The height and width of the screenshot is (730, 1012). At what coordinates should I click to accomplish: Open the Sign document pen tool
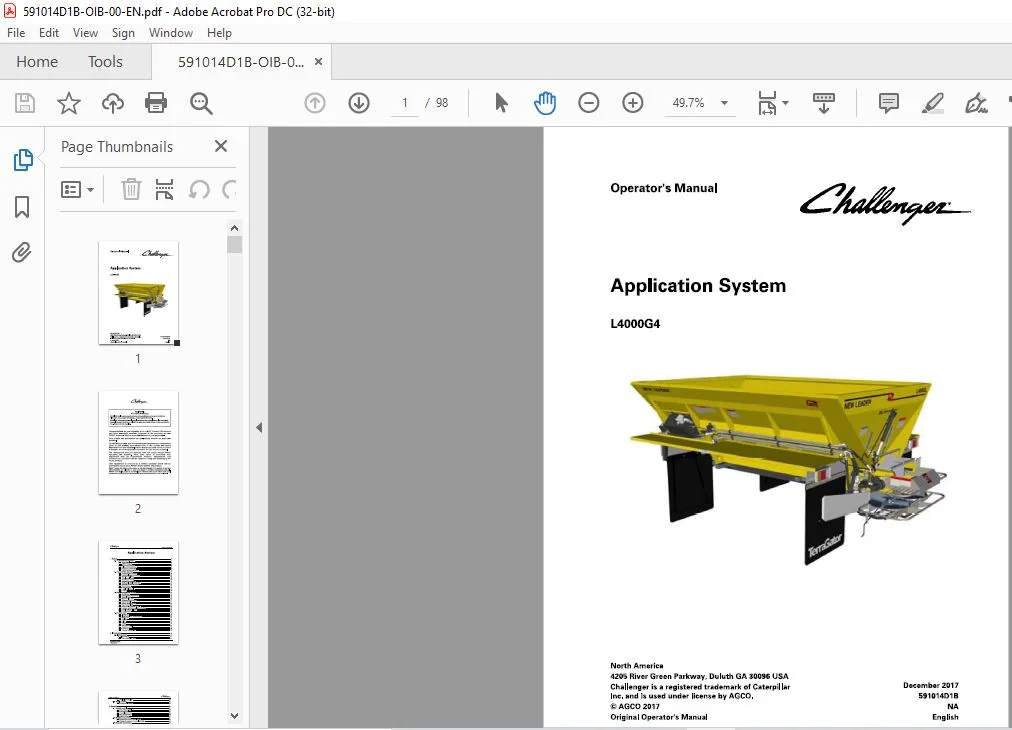click(976, 103)
